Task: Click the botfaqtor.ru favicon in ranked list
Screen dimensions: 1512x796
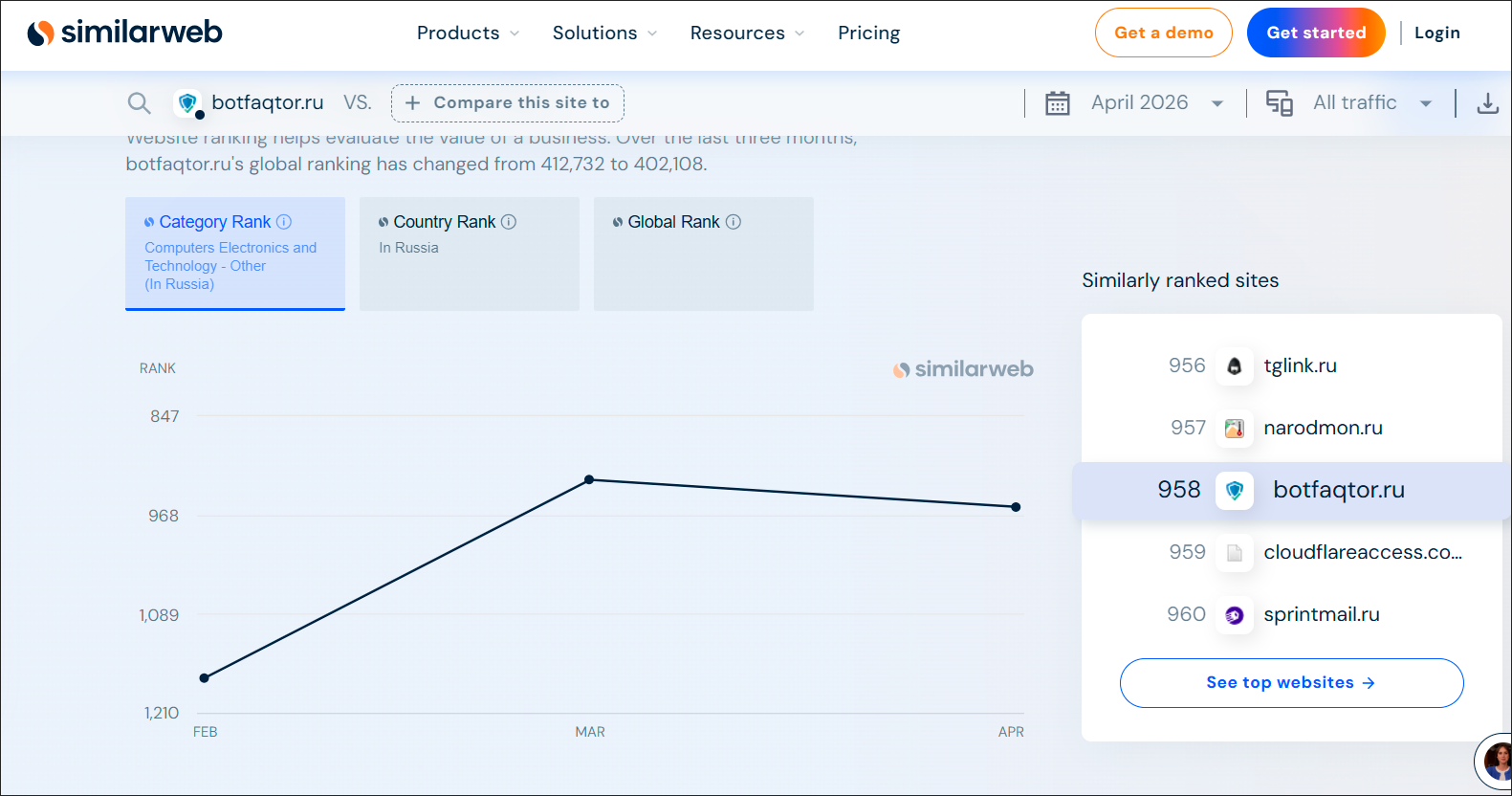Action: [x=1235, y=491]
